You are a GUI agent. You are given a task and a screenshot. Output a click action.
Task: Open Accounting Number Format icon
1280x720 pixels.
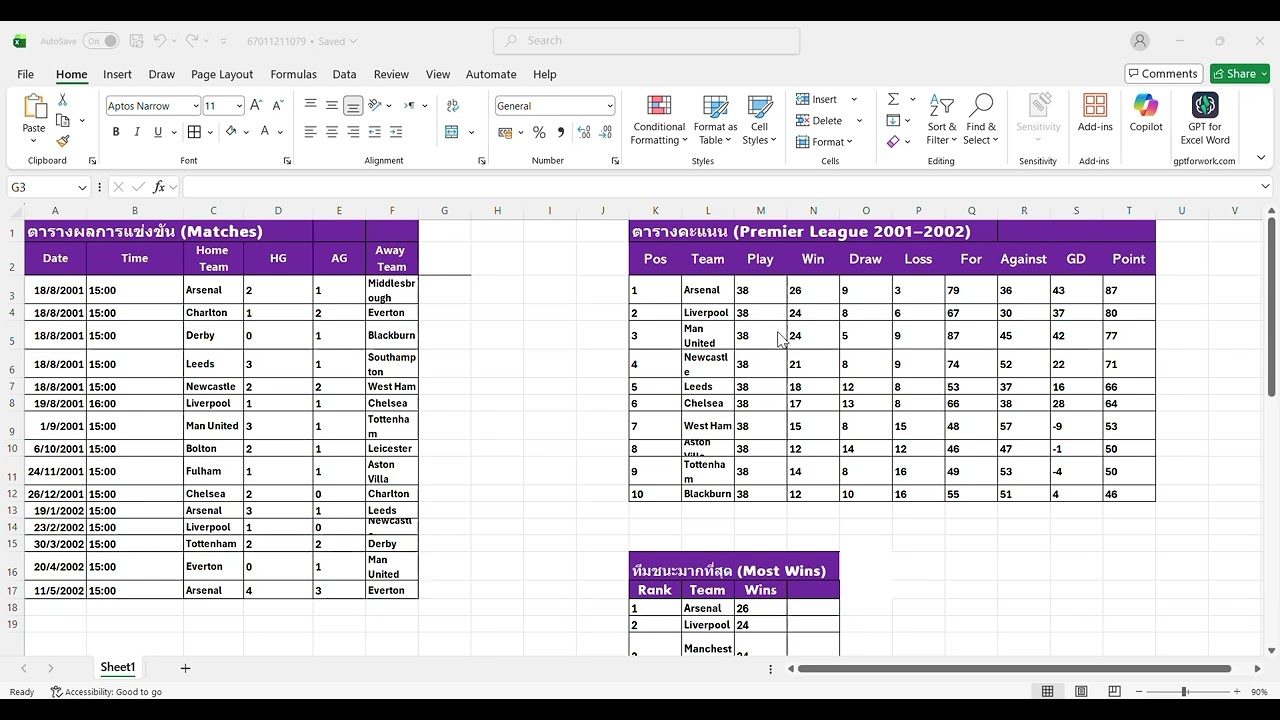pos(504,132)
